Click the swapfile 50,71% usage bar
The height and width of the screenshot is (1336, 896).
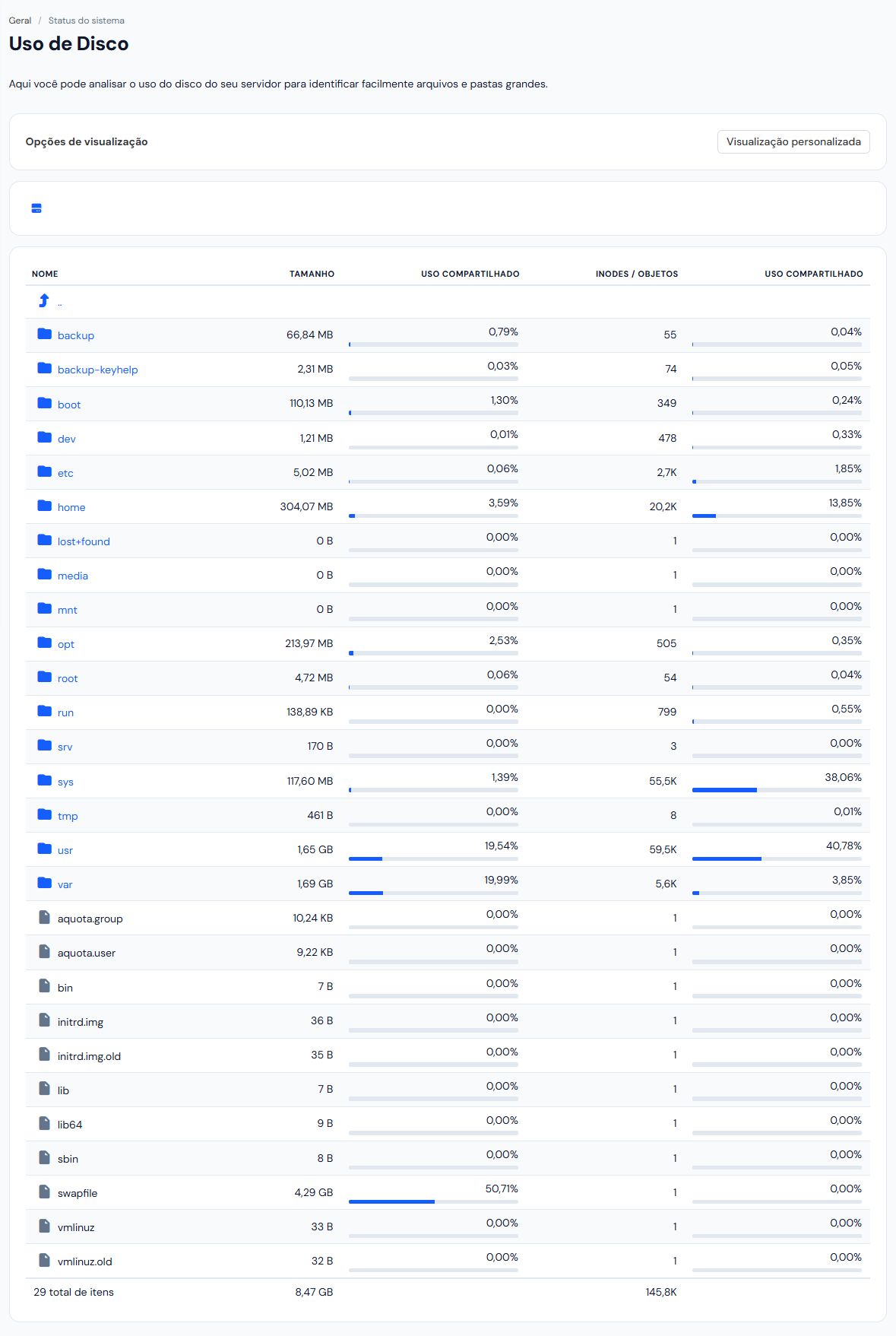click(x=433, y=1201)
